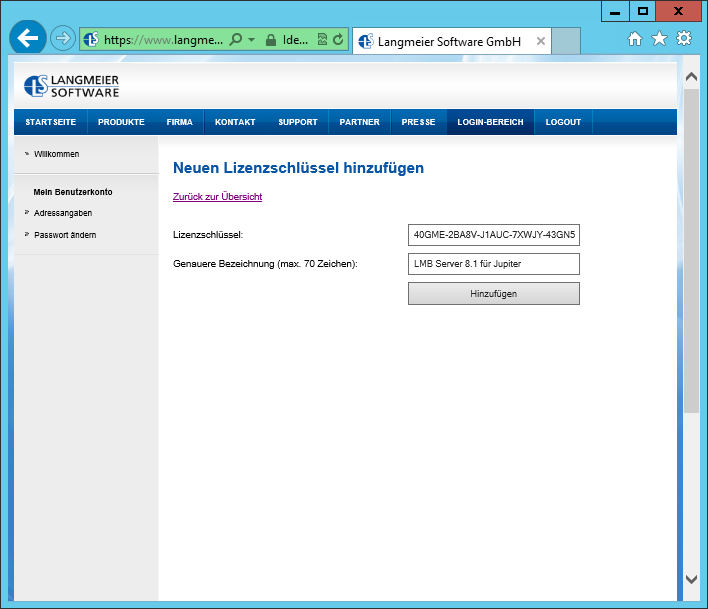Open a new blank tab
The height and width of the screenshot is (609, 708).
tap(566, 41)
